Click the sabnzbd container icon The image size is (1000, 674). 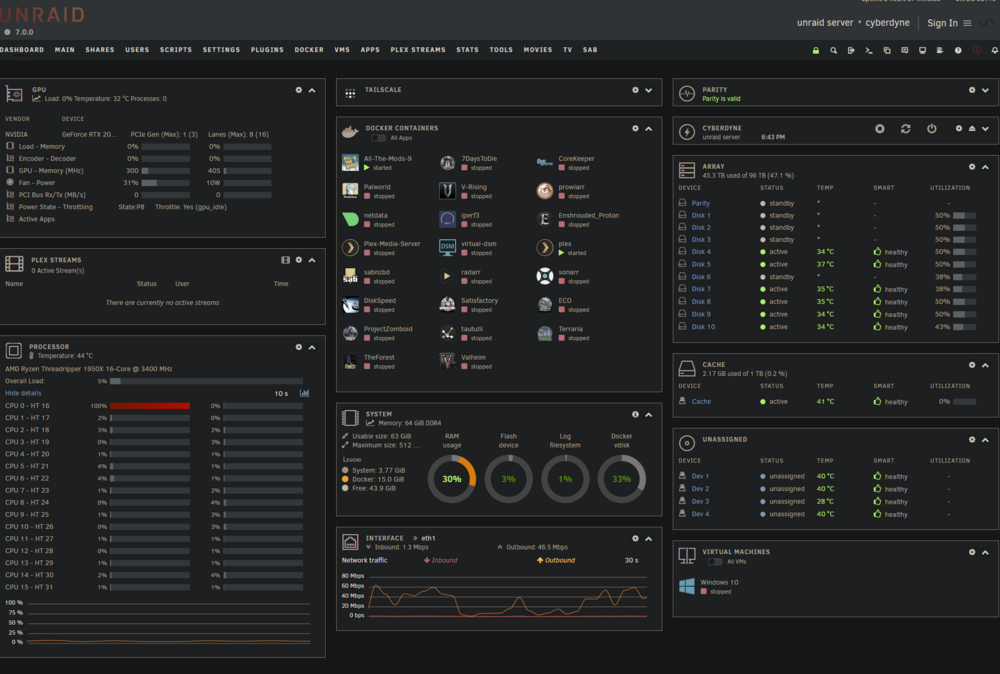(350, 276)
